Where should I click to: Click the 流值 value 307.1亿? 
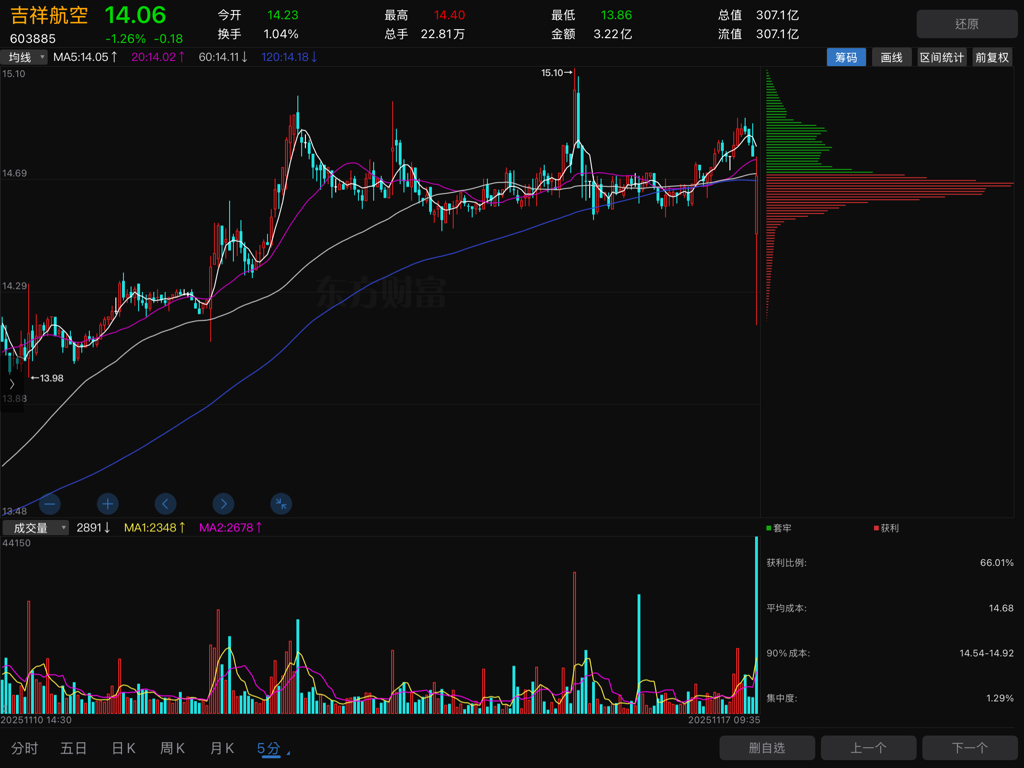pos(777,34)
